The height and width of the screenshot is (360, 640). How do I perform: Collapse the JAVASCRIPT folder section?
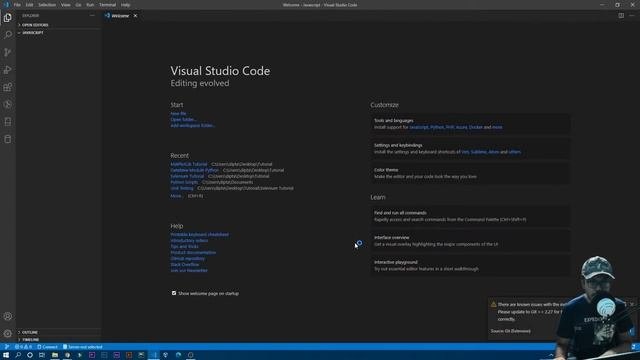click(x=58, y=33)
